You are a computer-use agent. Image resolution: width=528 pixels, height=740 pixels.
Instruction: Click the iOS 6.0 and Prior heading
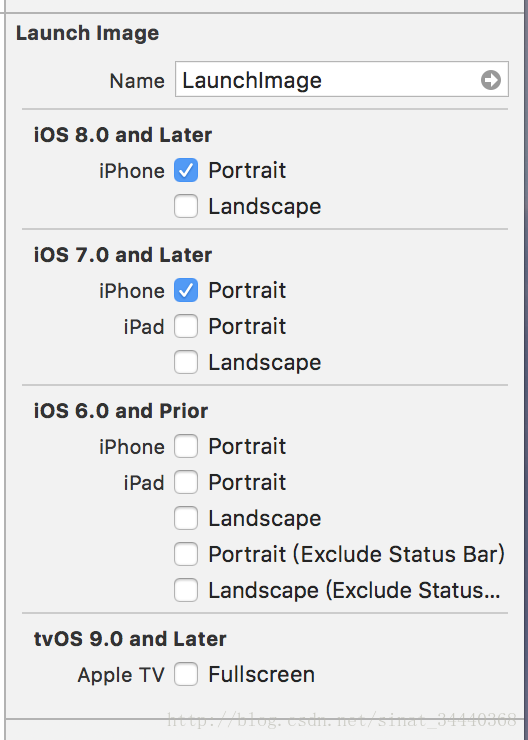(121, 411)
